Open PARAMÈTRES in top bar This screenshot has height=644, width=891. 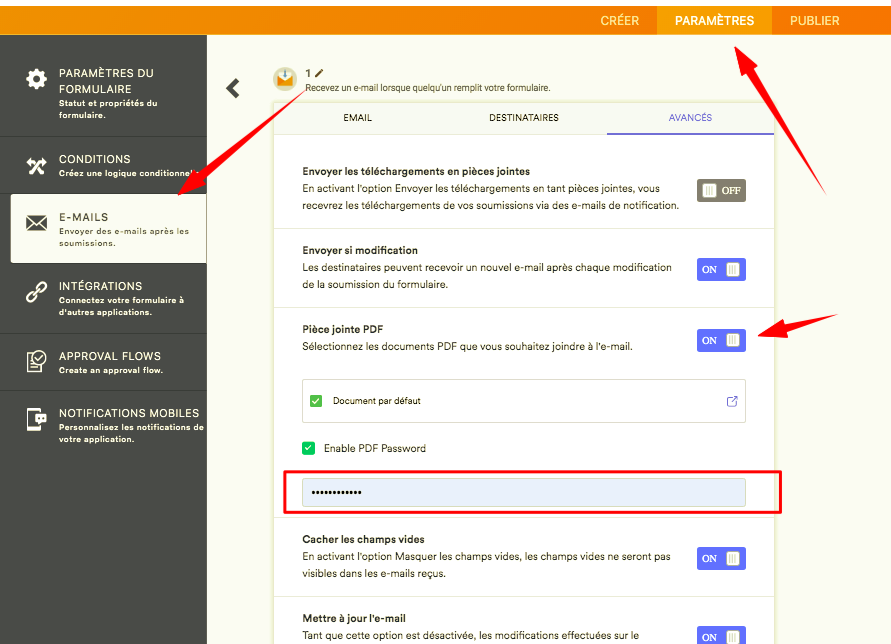point(714,21)
